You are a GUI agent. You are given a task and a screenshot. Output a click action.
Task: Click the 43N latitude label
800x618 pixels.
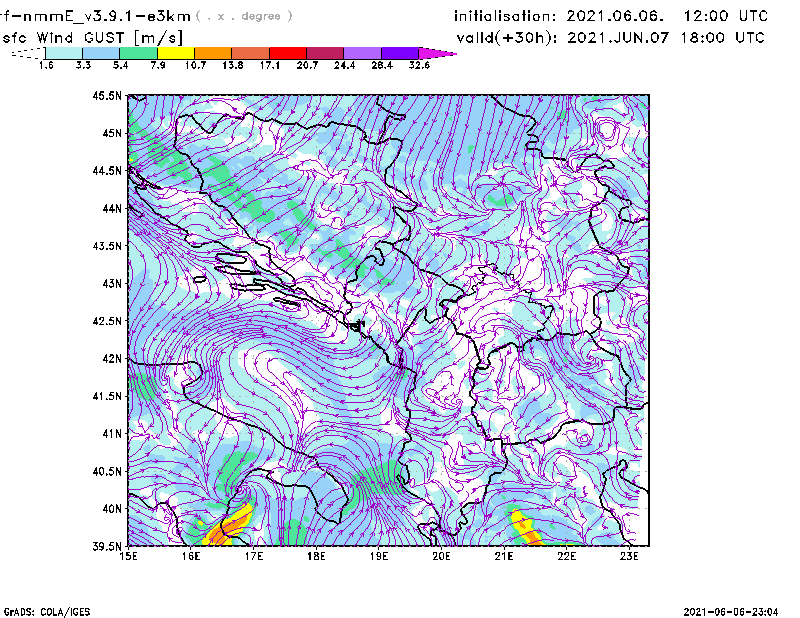(112, 283)
